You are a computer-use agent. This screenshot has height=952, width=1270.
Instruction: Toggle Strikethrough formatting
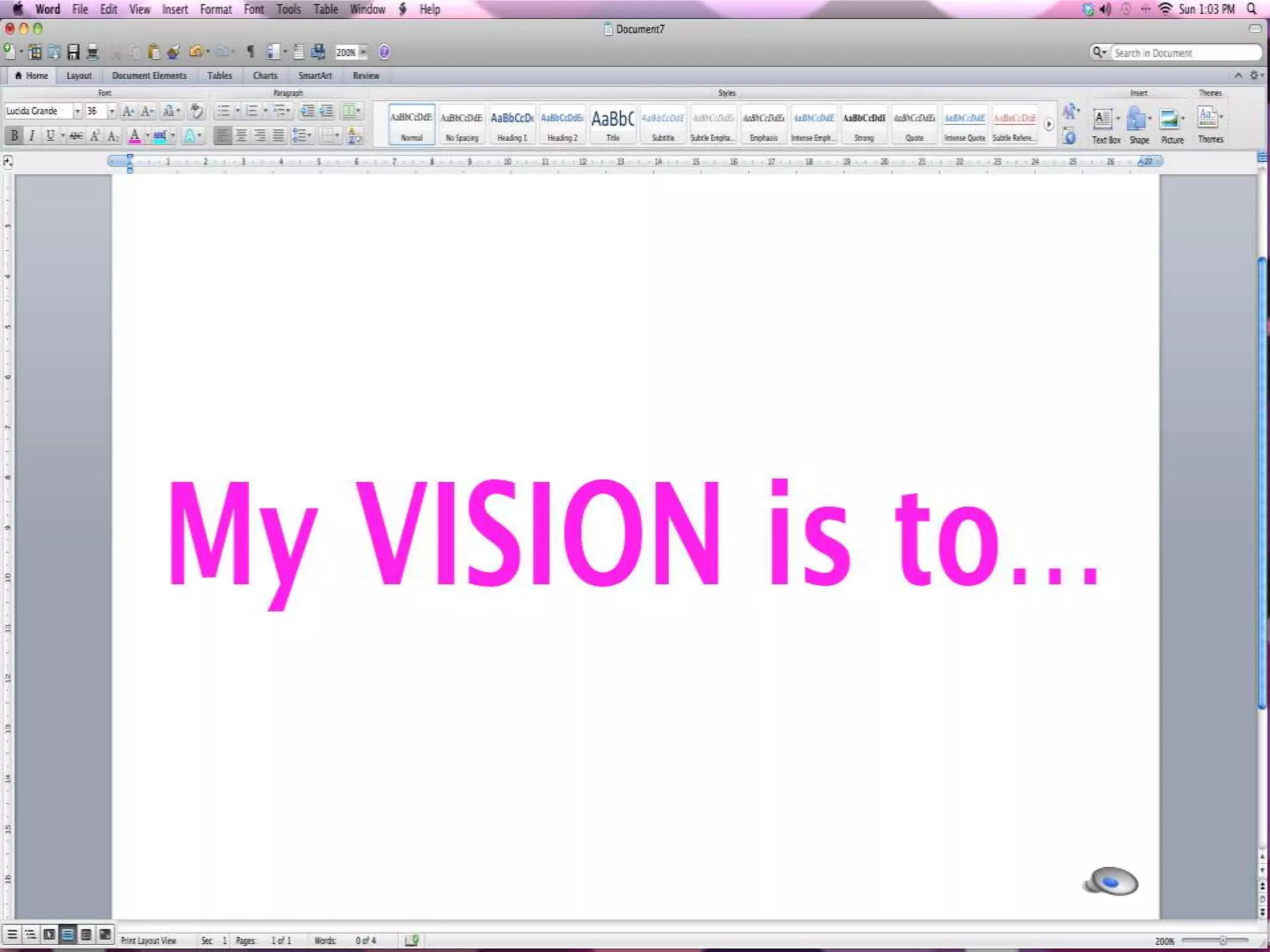(x=76, y=136)
